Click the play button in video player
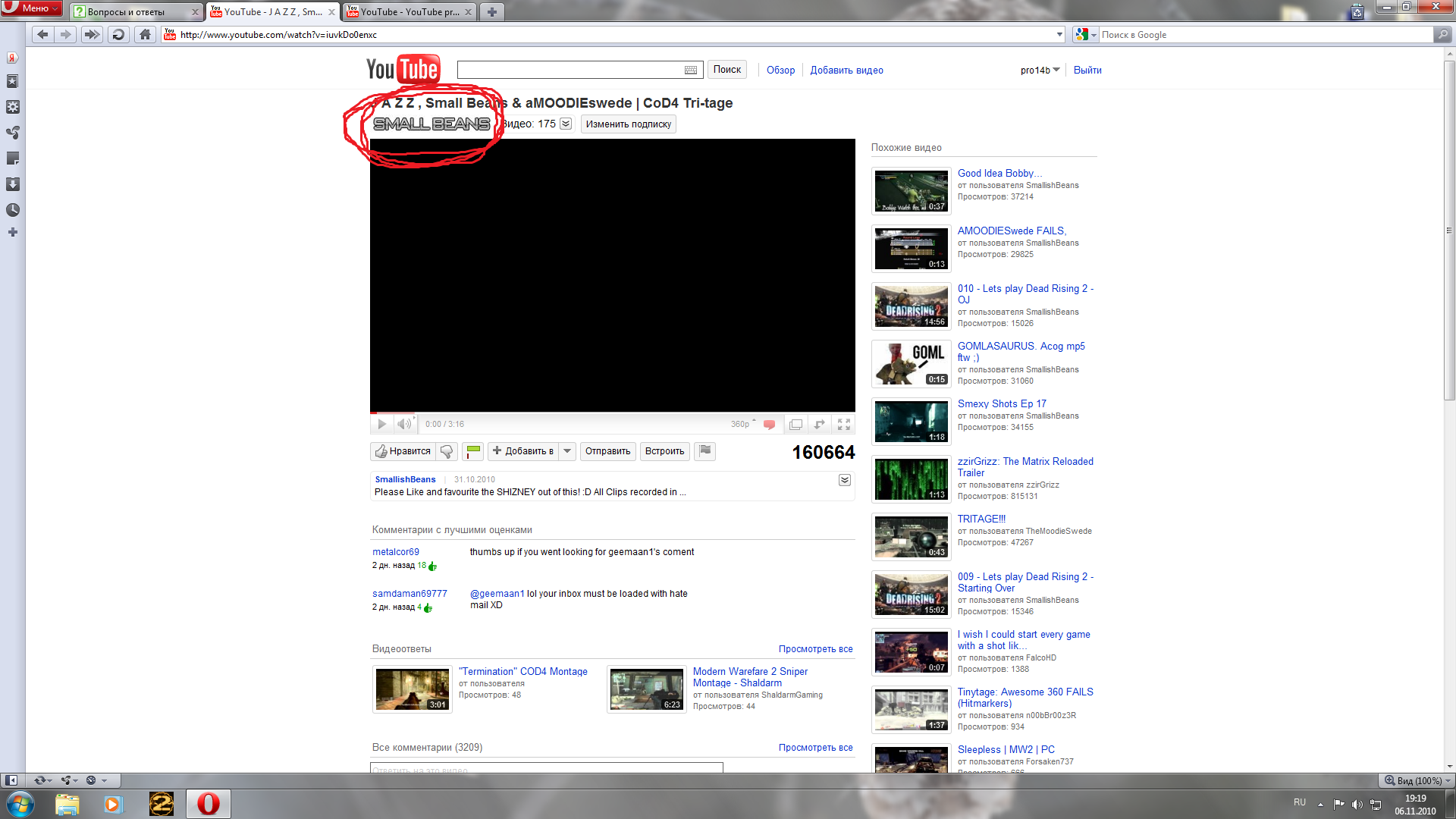This screenshot has width=1456, height=819. point(381,425)
